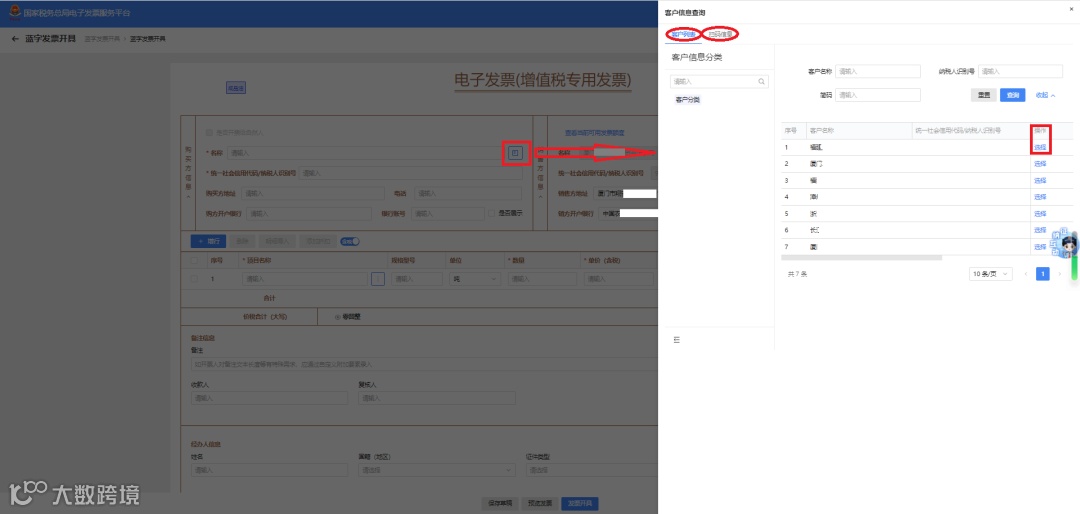Click the 查看当前可用发票额度 link
The height and width of the screenshot is (514, 1080).
595,133
